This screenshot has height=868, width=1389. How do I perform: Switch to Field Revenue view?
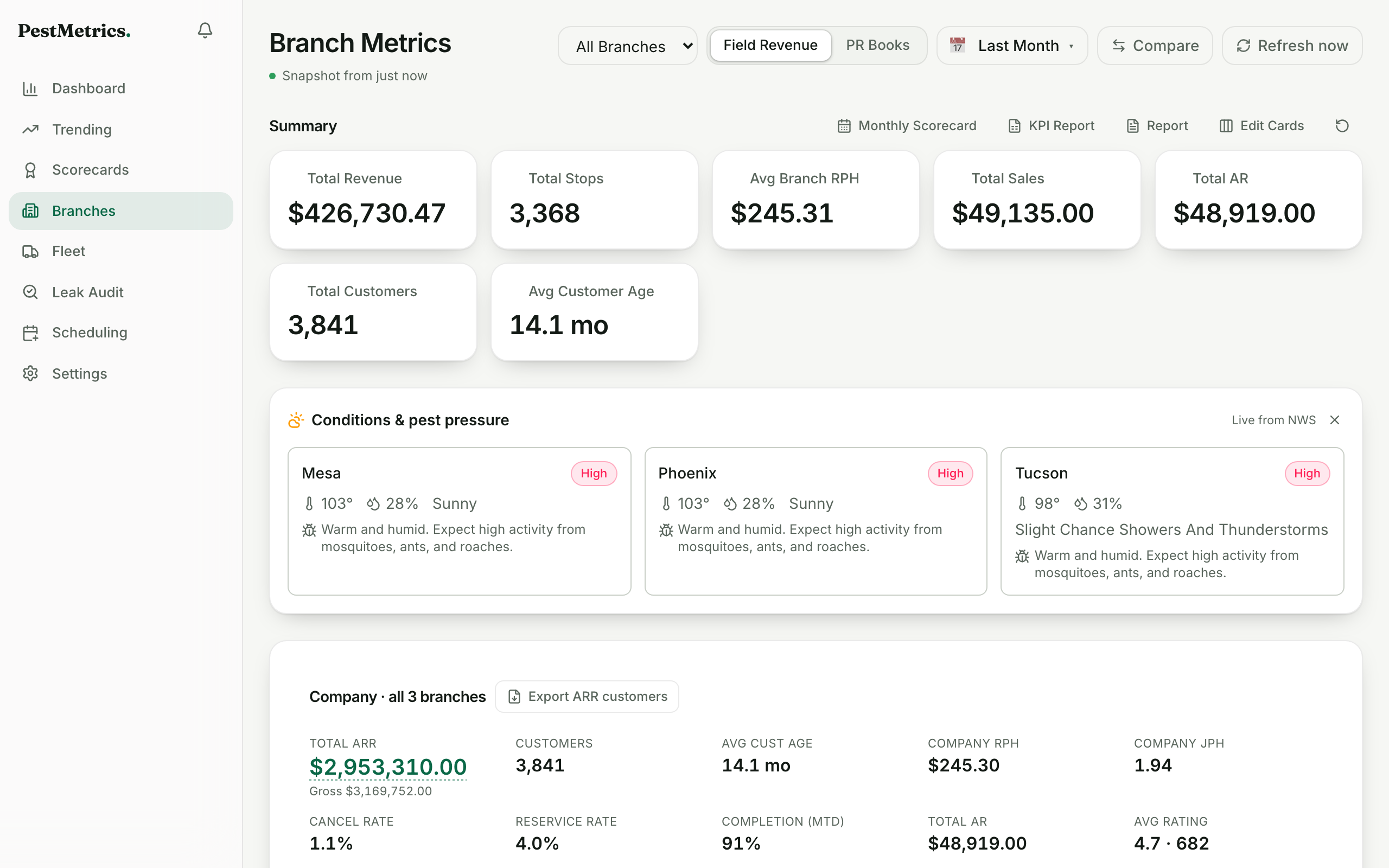[x=770, y=46]
